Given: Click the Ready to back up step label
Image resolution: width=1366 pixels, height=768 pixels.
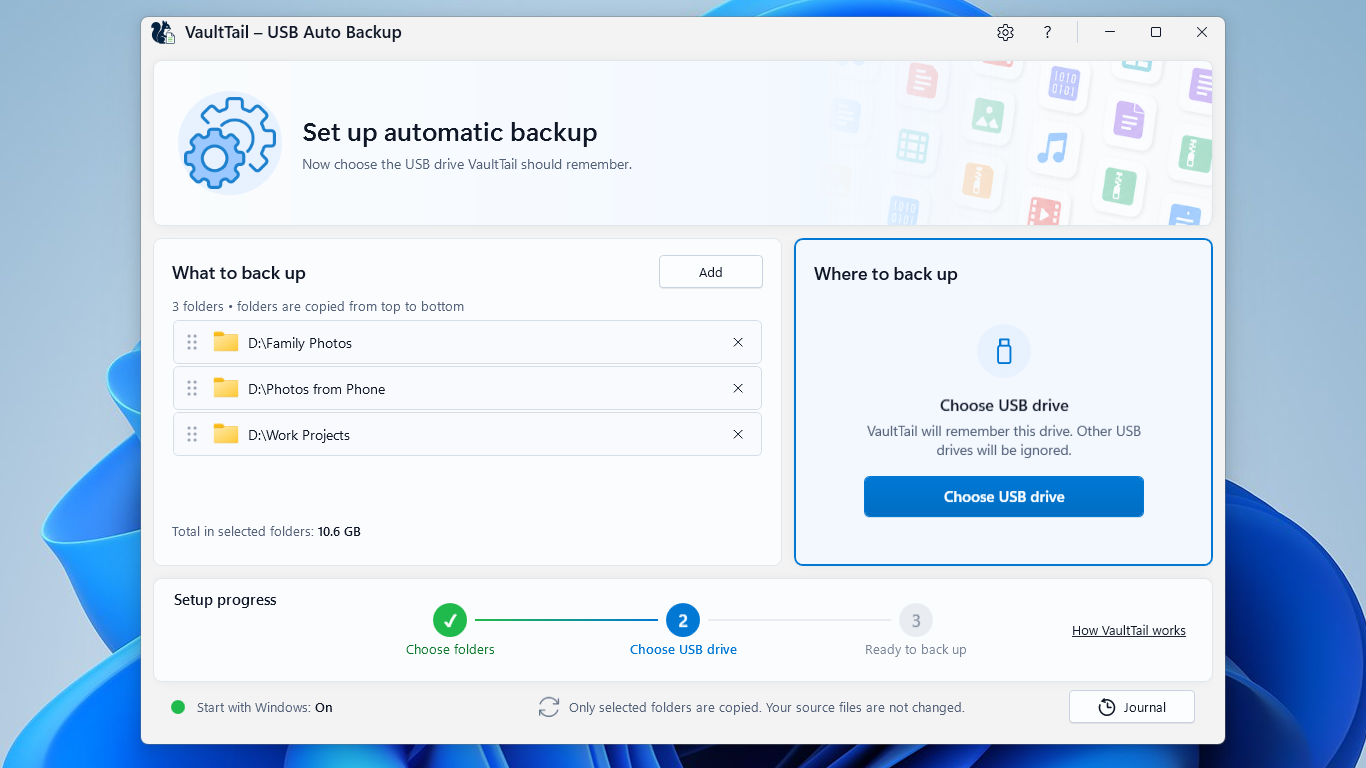Looking at the screenshot, I should [916, 649].
